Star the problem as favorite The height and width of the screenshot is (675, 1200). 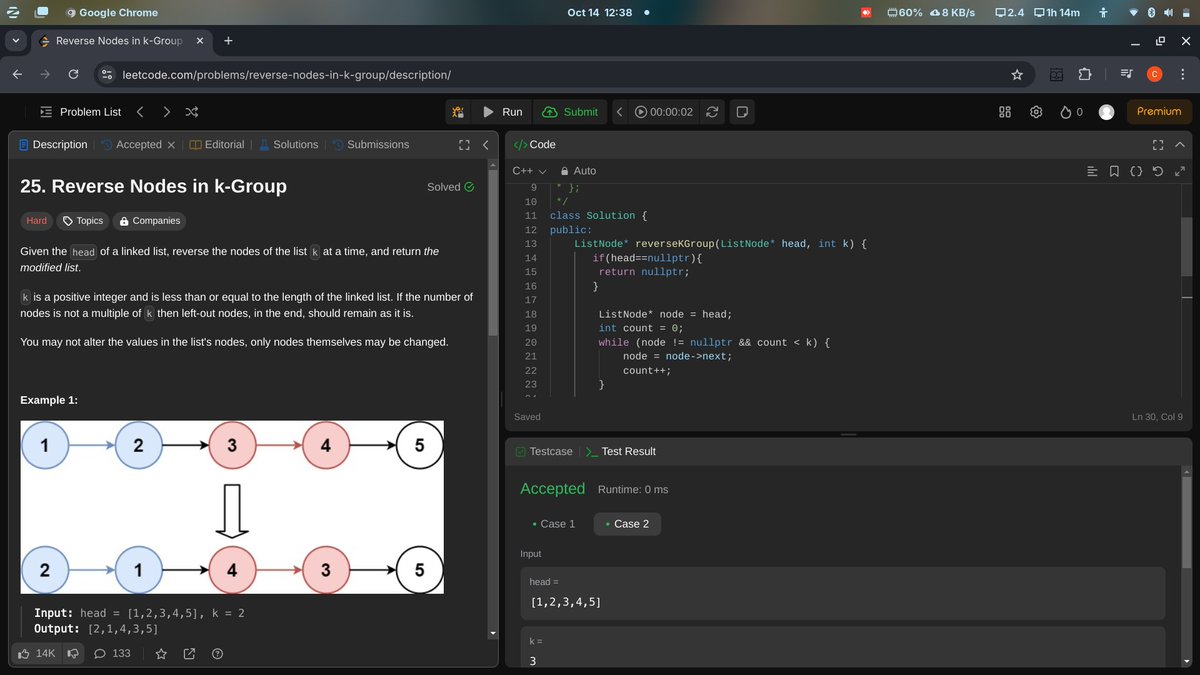click(x=162, y=654)
